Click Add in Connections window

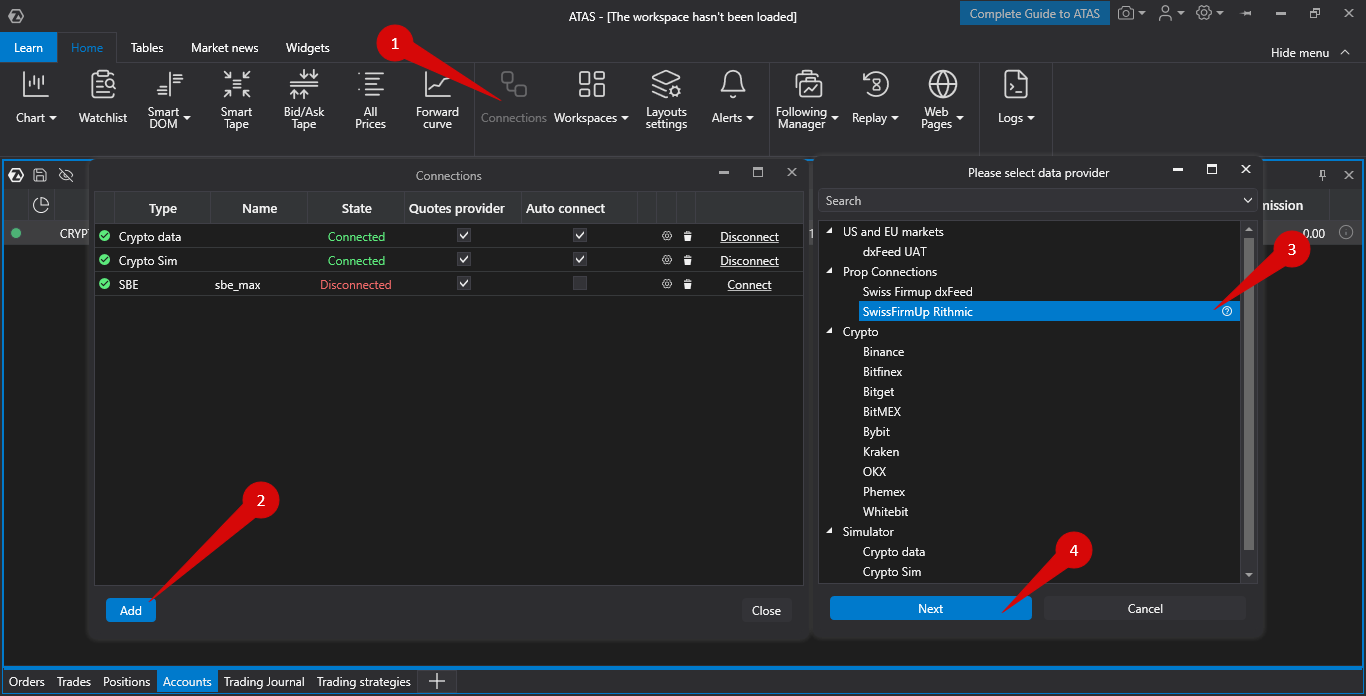[x=131, y=610]
